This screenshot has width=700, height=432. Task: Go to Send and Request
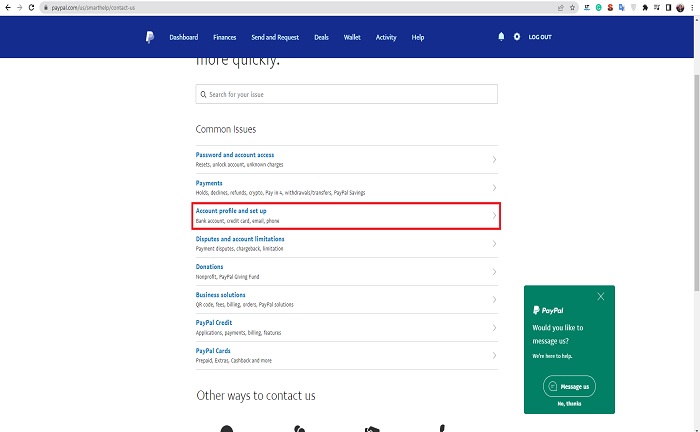click(275, 37)
